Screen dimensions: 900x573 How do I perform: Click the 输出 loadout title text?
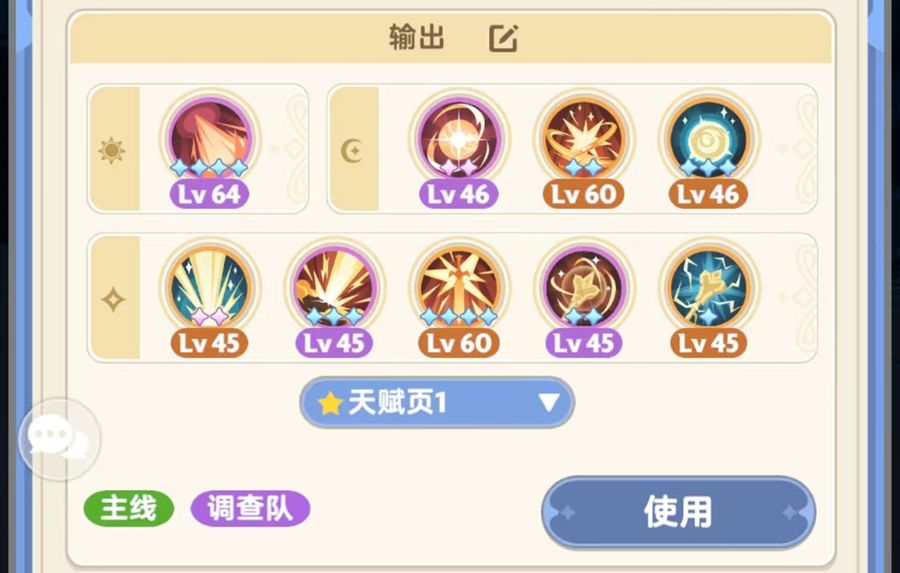click(x=417, y=37)
